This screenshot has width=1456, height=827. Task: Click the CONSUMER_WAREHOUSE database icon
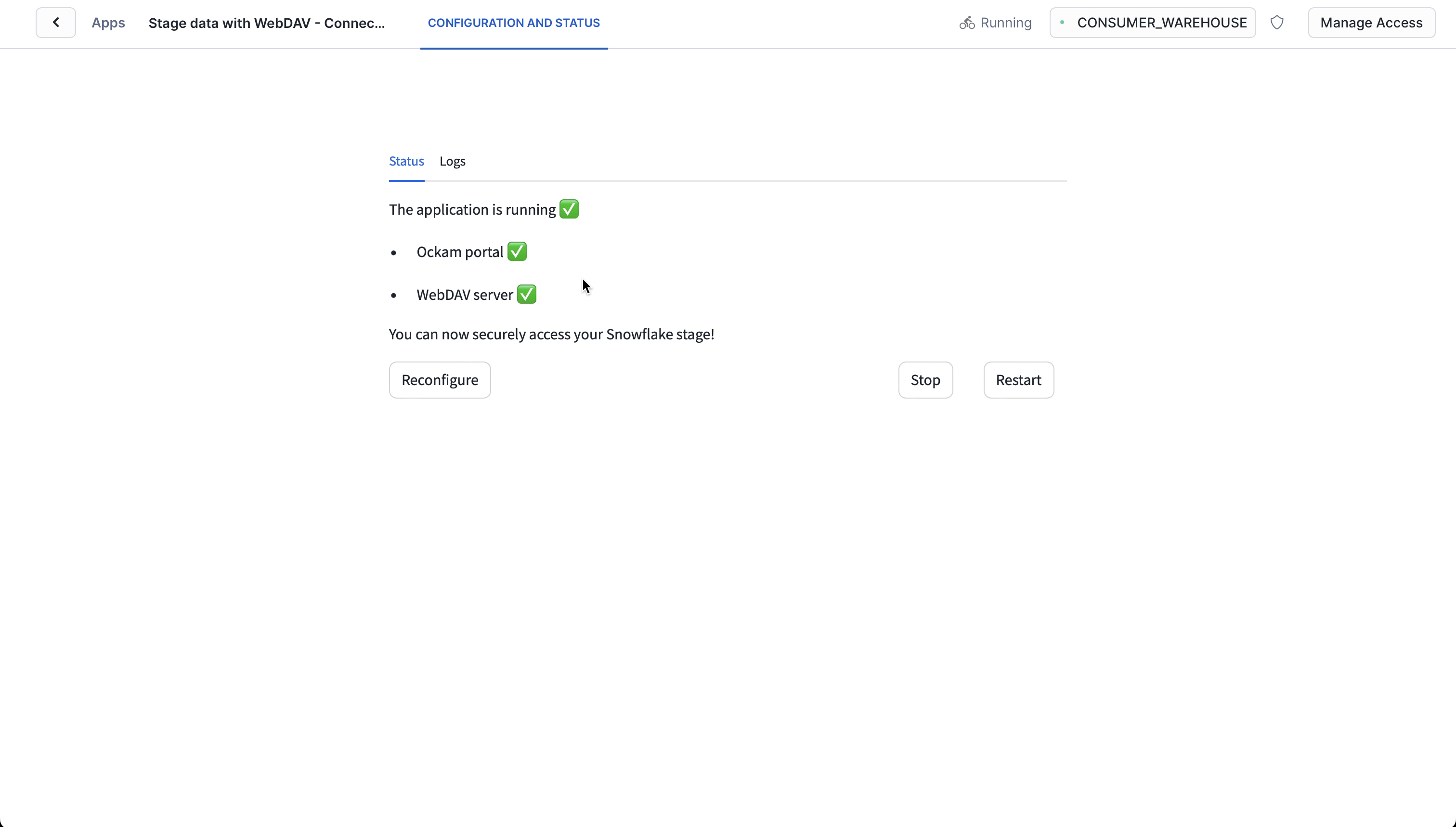pyautogui.click(x=1063, y=22)
